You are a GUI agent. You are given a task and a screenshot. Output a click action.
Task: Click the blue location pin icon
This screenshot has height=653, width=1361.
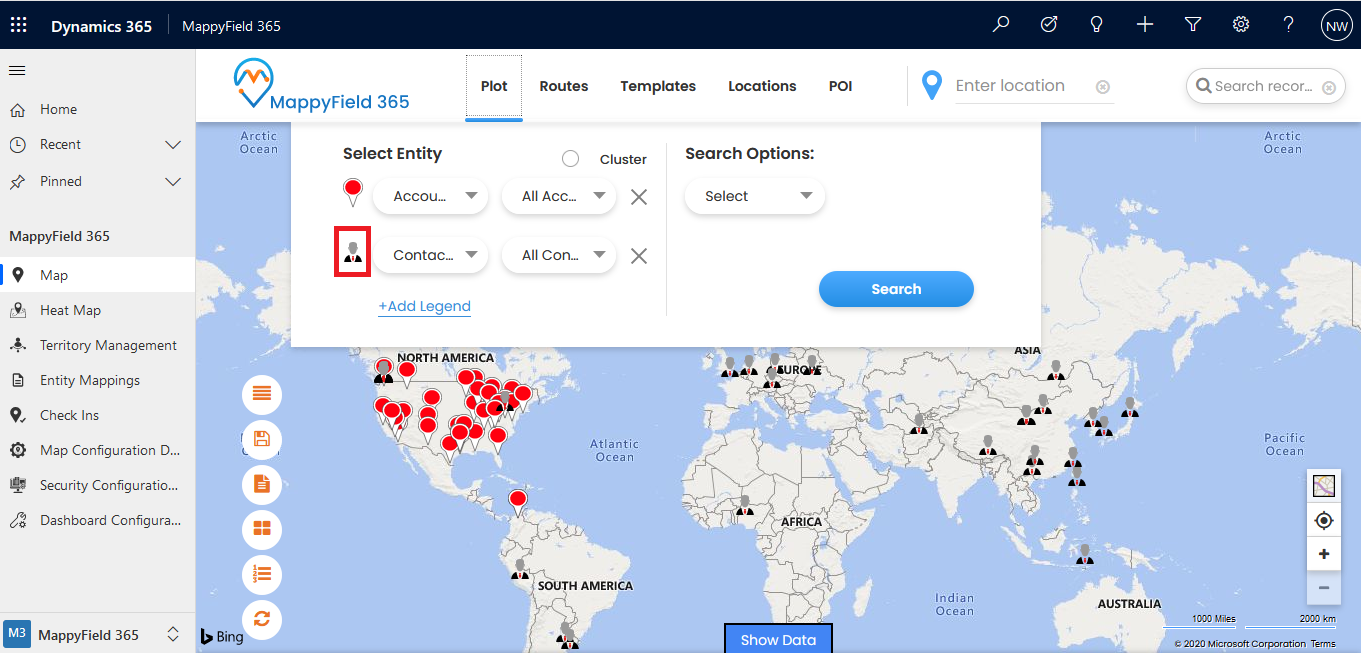932,86
